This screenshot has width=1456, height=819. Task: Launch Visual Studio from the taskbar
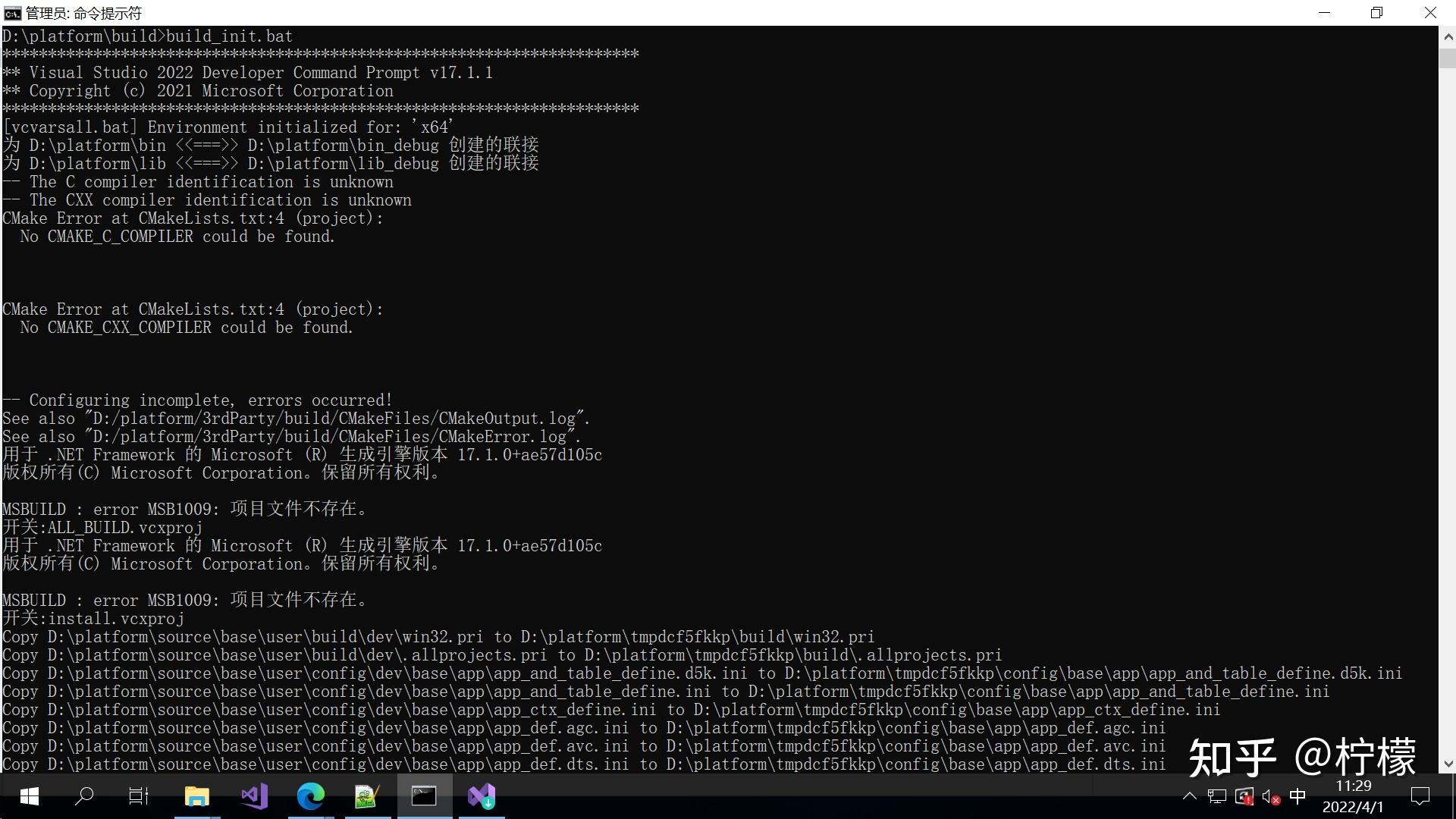[x=254, y=796]
